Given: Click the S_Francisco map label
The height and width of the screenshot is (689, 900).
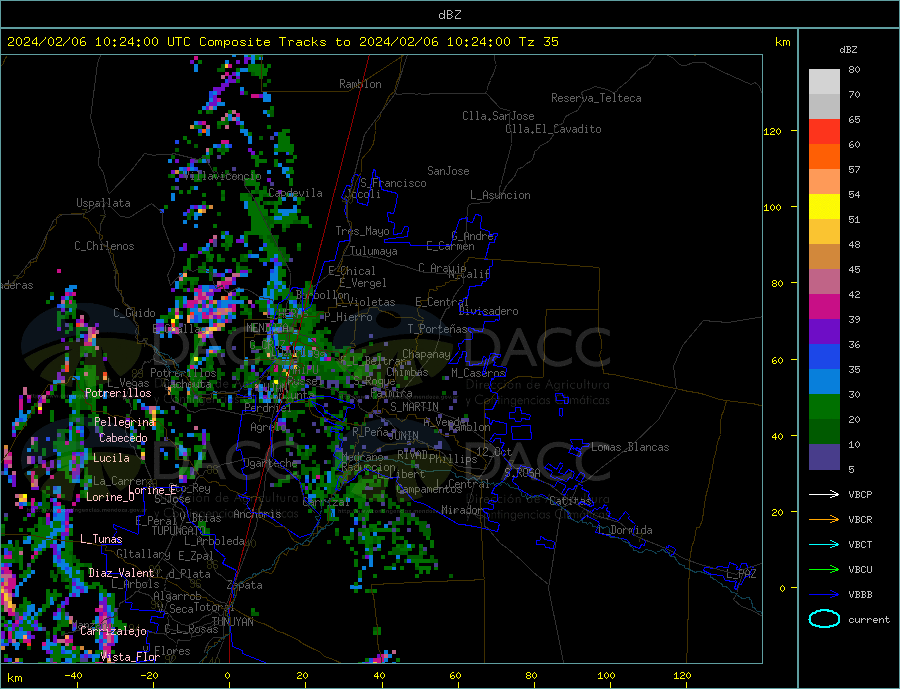Looking at the screenshot, I should [x=393, y=183].
